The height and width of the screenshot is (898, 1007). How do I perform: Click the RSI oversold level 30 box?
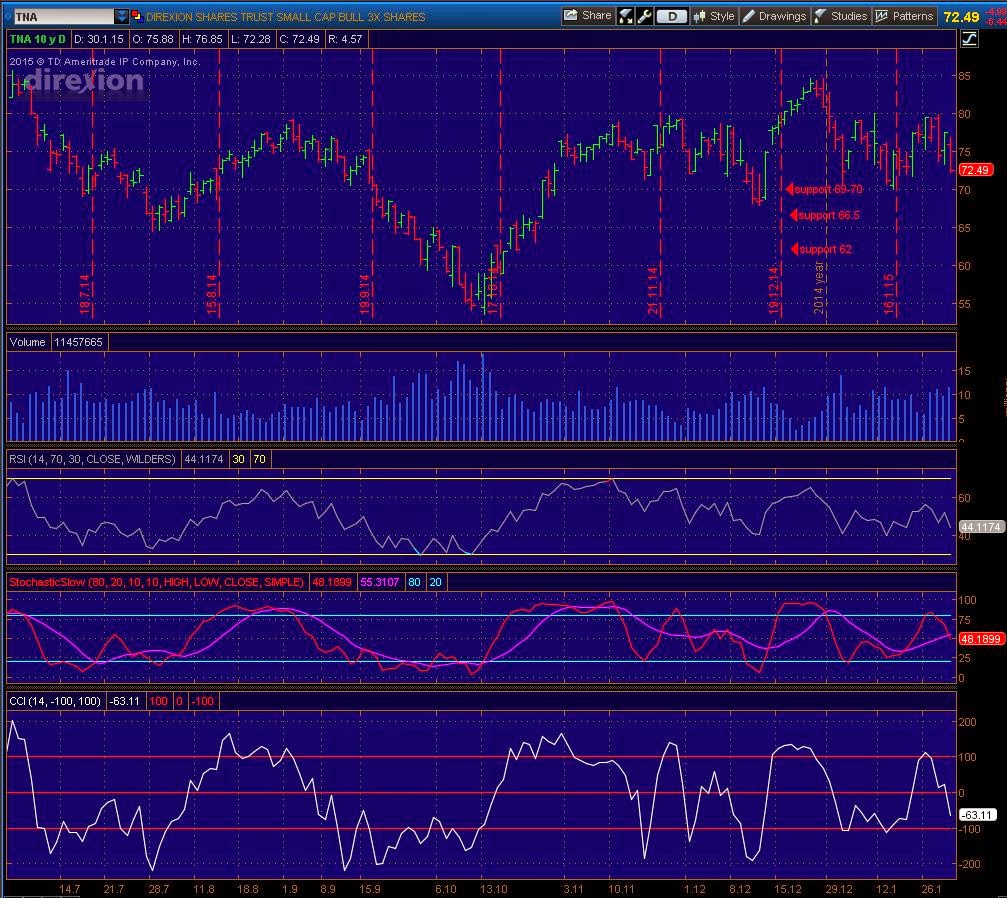pos(238,459)
